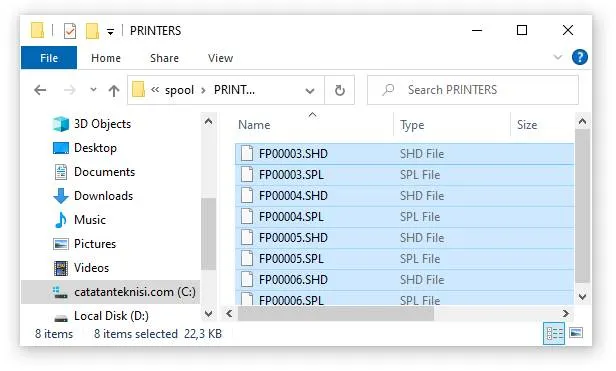Click the horizontal scrollbar thumb
This screenshot has height=371, width=616.
tap(336, 314)
